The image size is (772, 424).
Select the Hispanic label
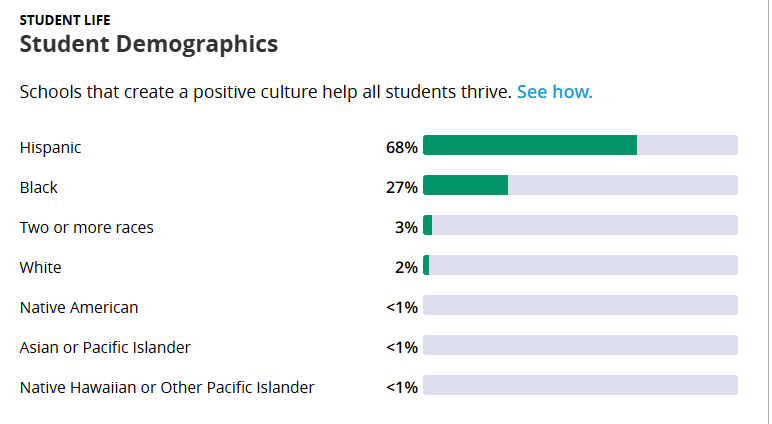coord(50,148)
